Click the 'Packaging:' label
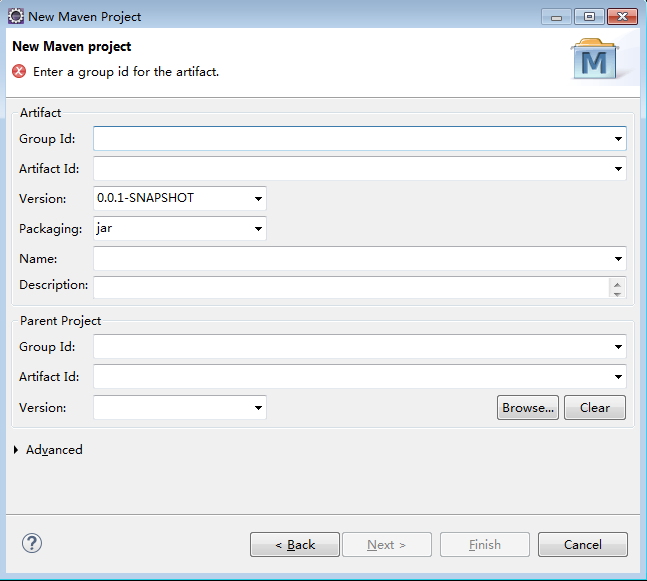The height and width of the screenshot is (581, 647). [x=51, y=229]
